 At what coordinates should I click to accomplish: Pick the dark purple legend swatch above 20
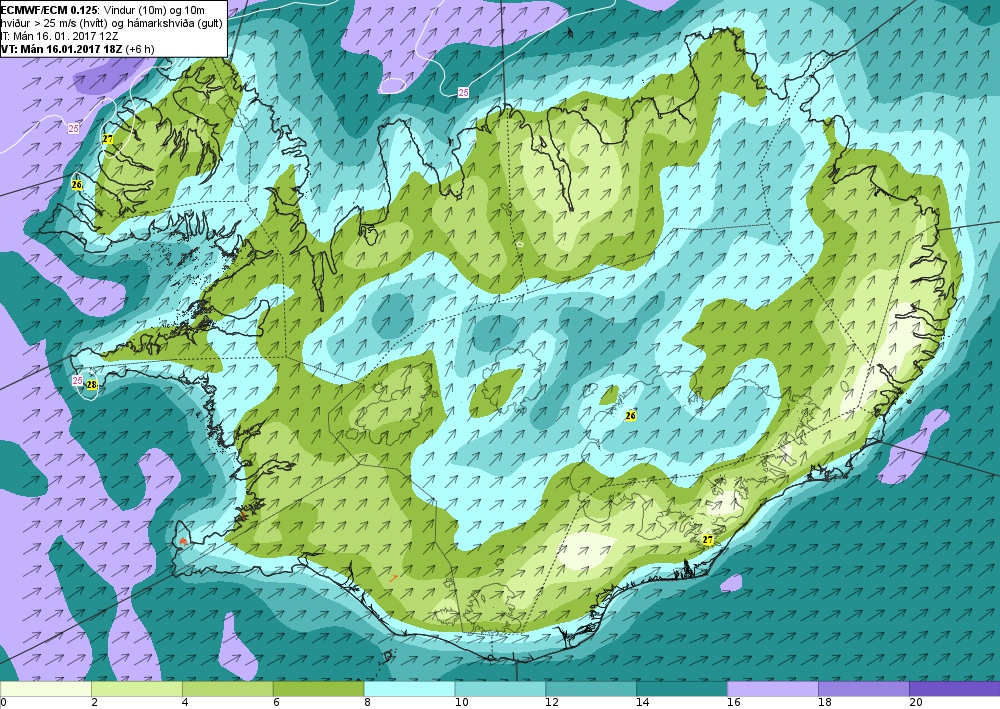tap(954, 689)
